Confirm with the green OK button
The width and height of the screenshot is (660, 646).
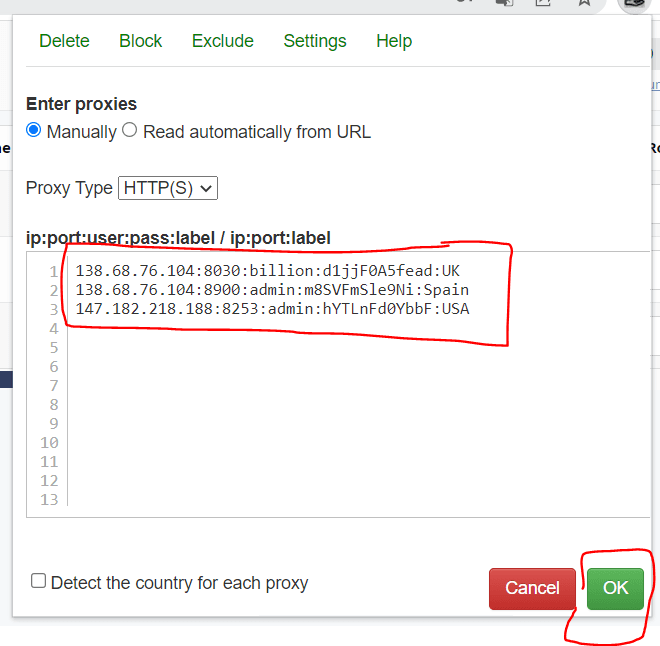point(615,588)
